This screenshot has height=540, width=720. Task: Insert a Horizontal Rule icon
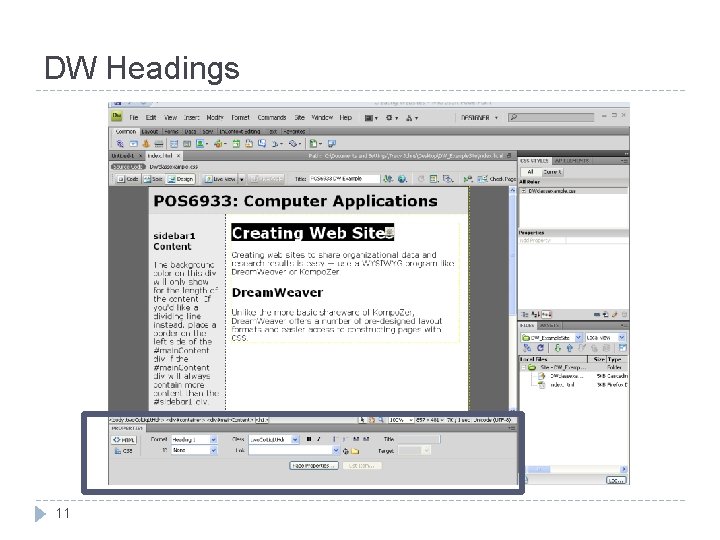coord(158,144)
